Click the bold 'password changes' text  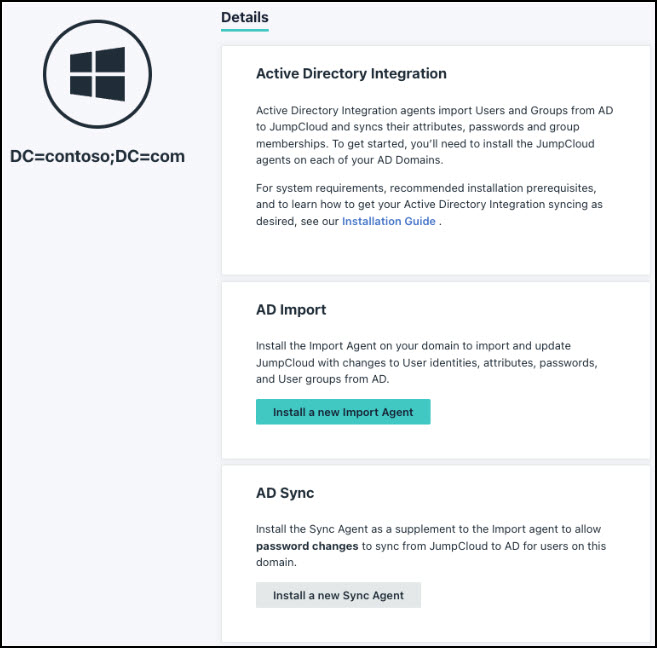pos(306,546)
